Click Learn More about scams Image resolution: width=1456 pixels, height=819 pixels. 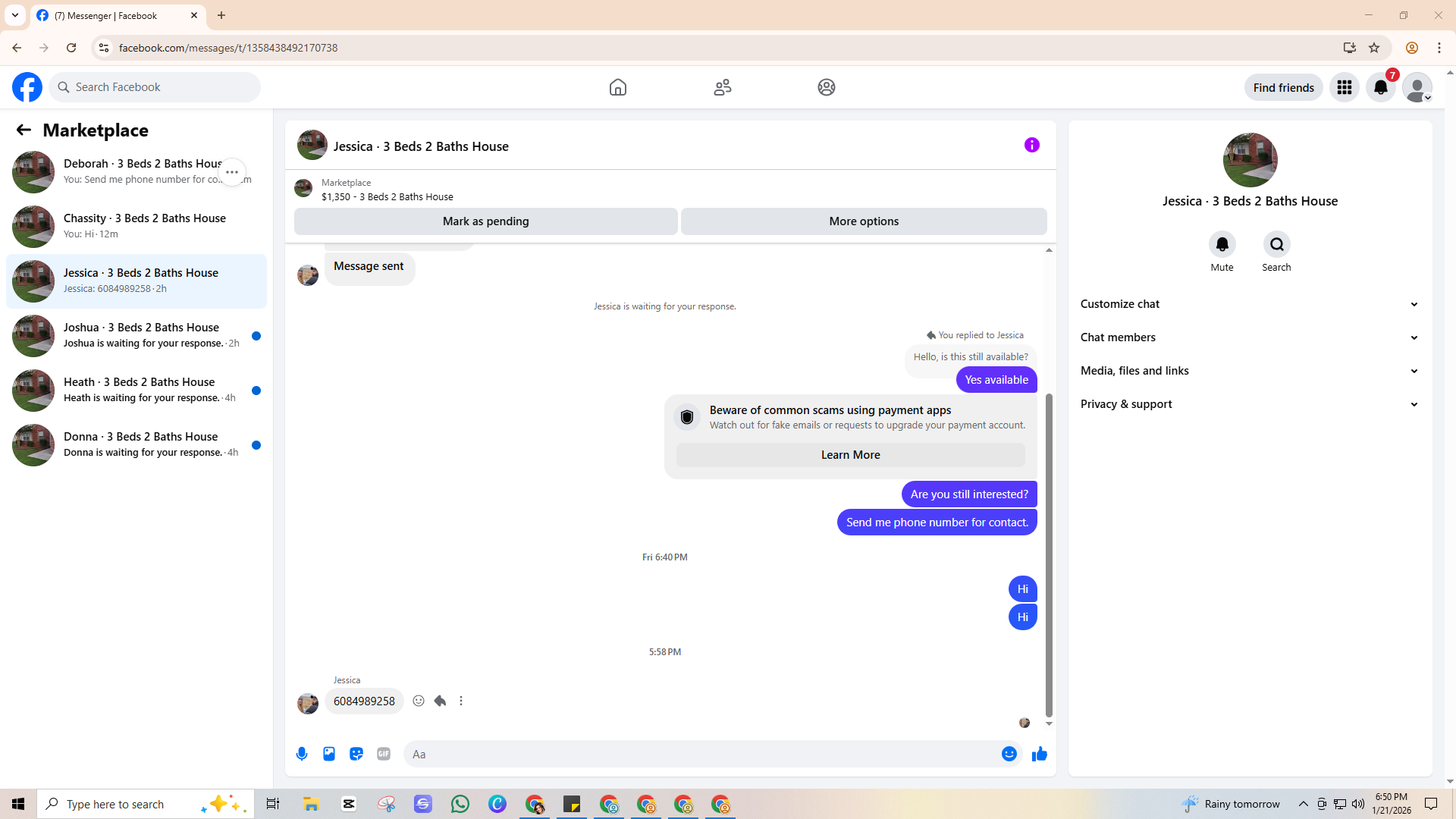pyautogui.click(x=850, y=455)
